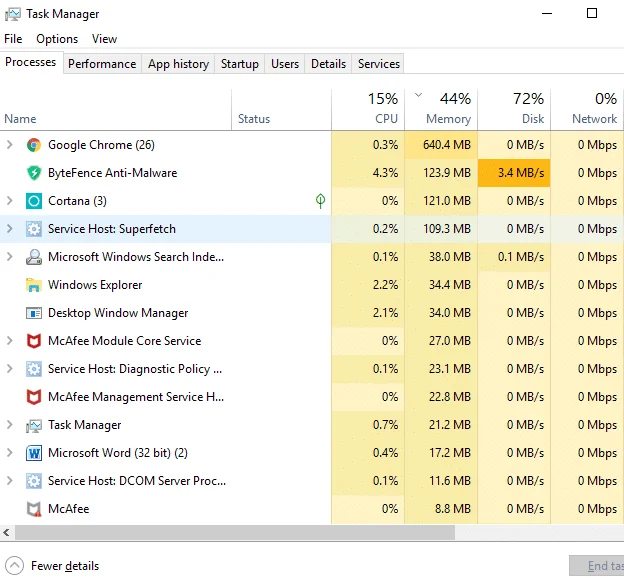The image size is (624, 578).
Task: Click the McAfee Module Core Service icon
Action: 34,341
